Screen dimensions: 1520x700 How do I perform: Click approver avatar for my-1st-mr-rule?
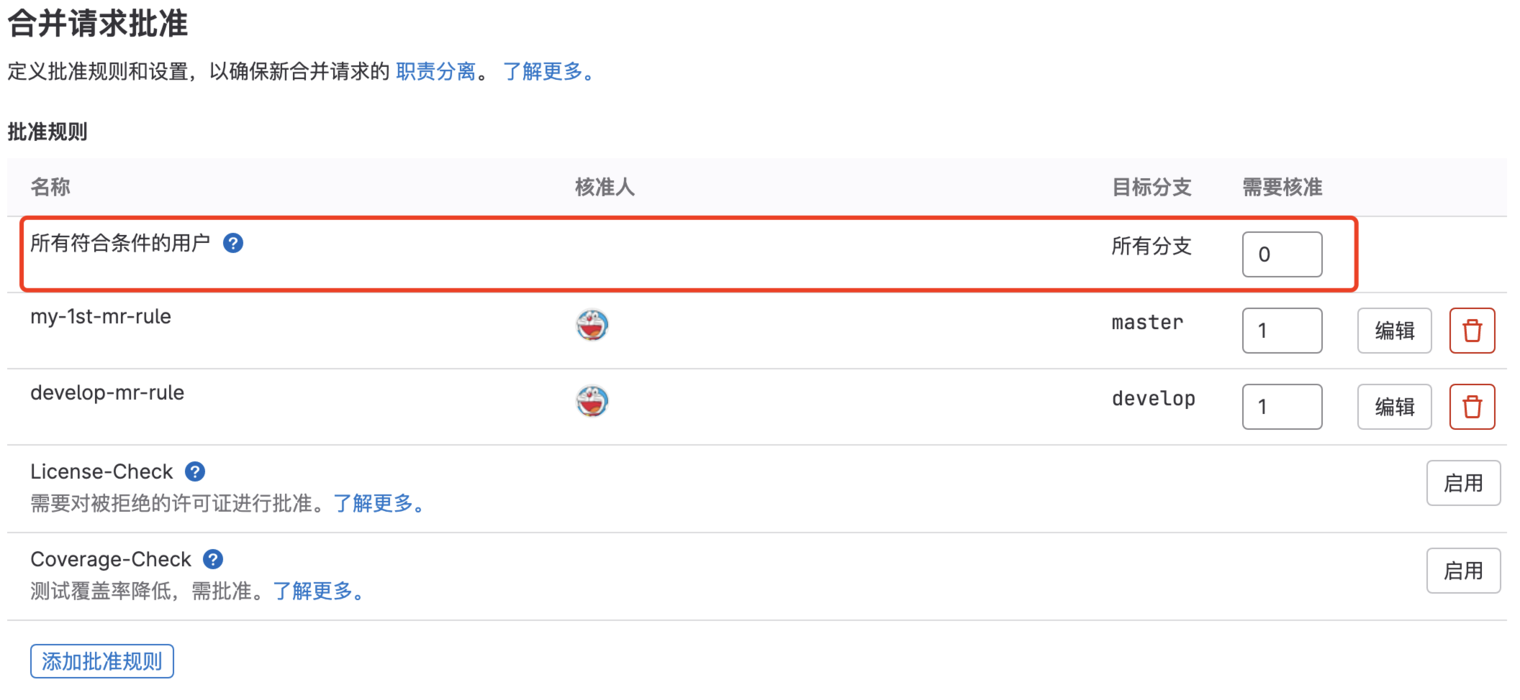pyautogui.click(x=593, y=325)
